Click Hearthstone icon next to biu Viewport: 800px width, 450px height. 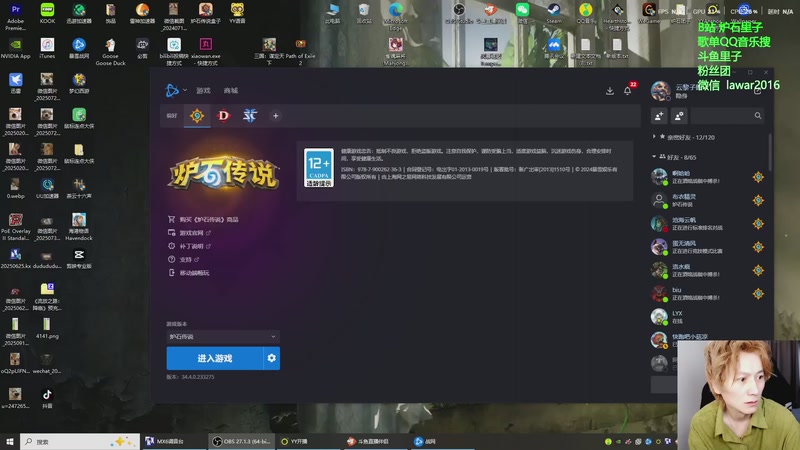[x=758, y=293]
